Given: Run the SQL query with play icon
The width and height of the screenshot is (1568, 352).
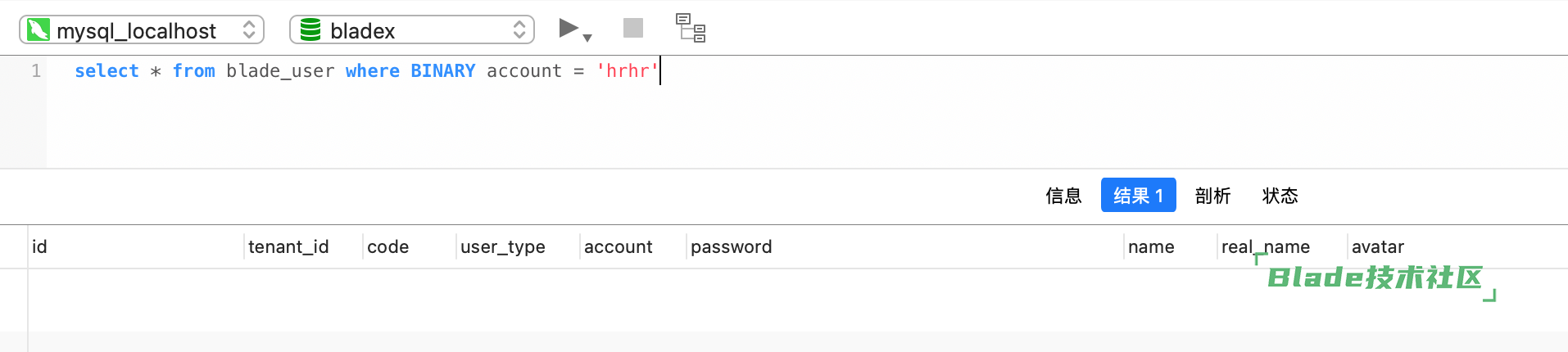Looking at the screenshot, I should [569, 29].
